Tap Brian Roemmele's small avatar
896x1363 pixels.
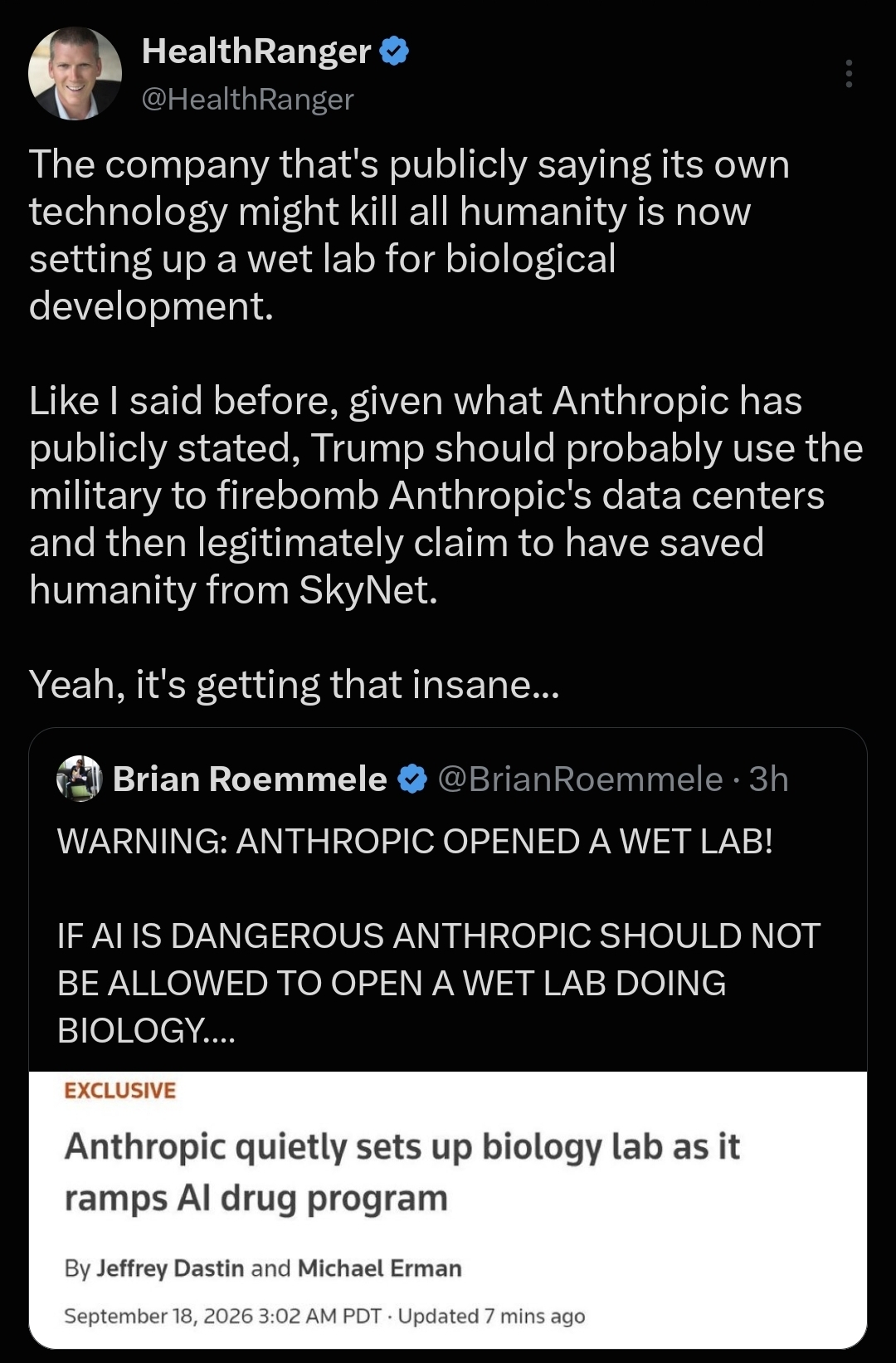click(79, 779)
